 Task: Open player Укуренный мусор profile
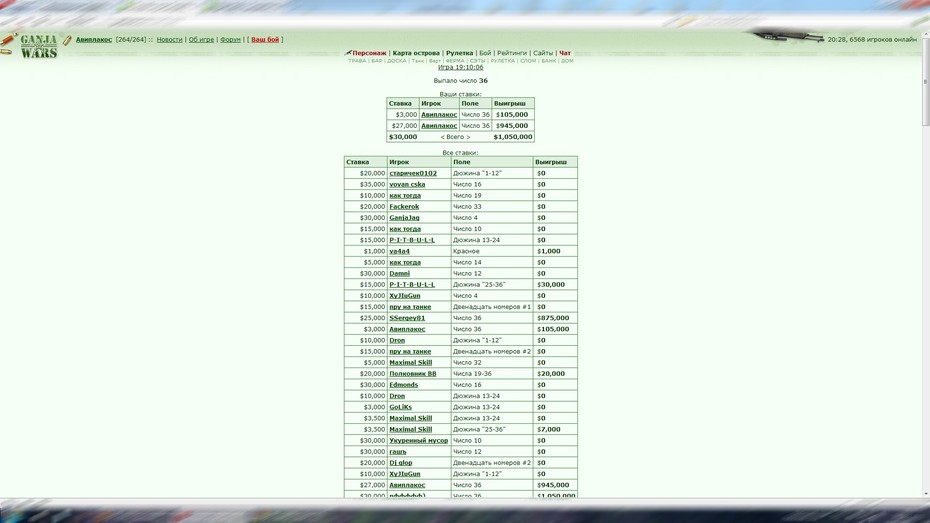coord(418,441)
